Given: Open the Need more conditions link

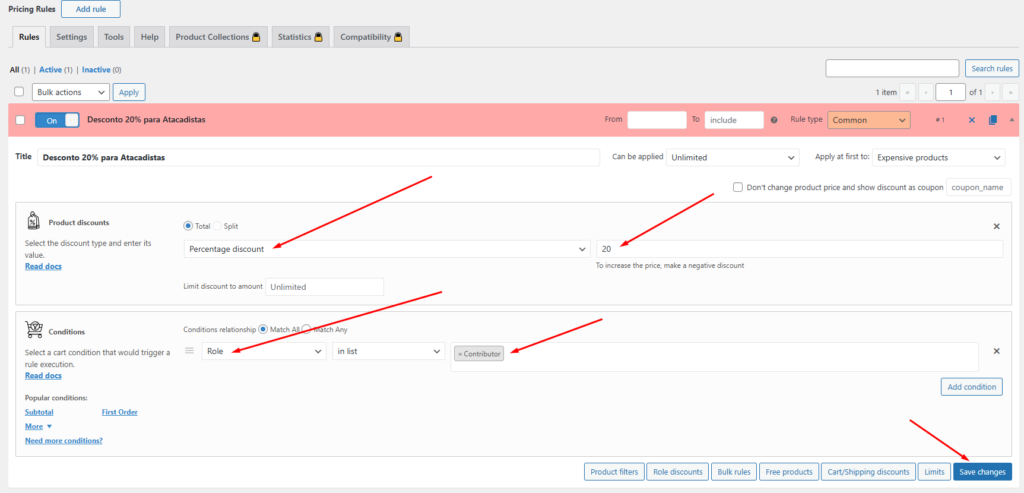Looking at the screenshot, I should coord(63,441).
